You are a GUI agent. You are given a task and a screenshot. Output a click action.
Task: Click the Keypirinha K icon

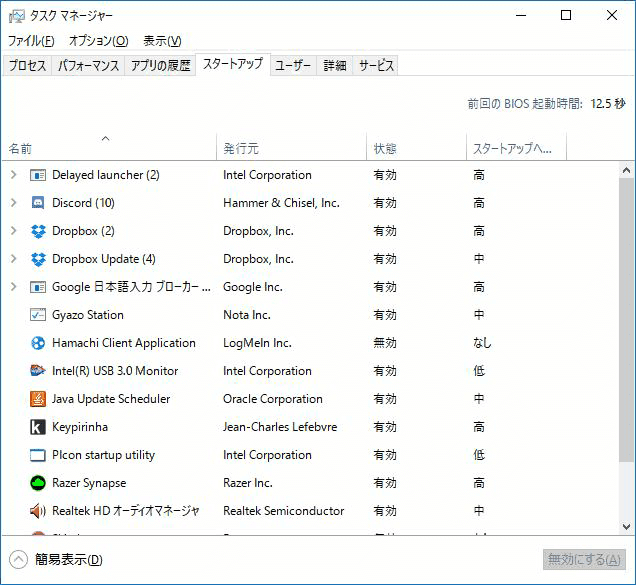(x=38, y=427)
